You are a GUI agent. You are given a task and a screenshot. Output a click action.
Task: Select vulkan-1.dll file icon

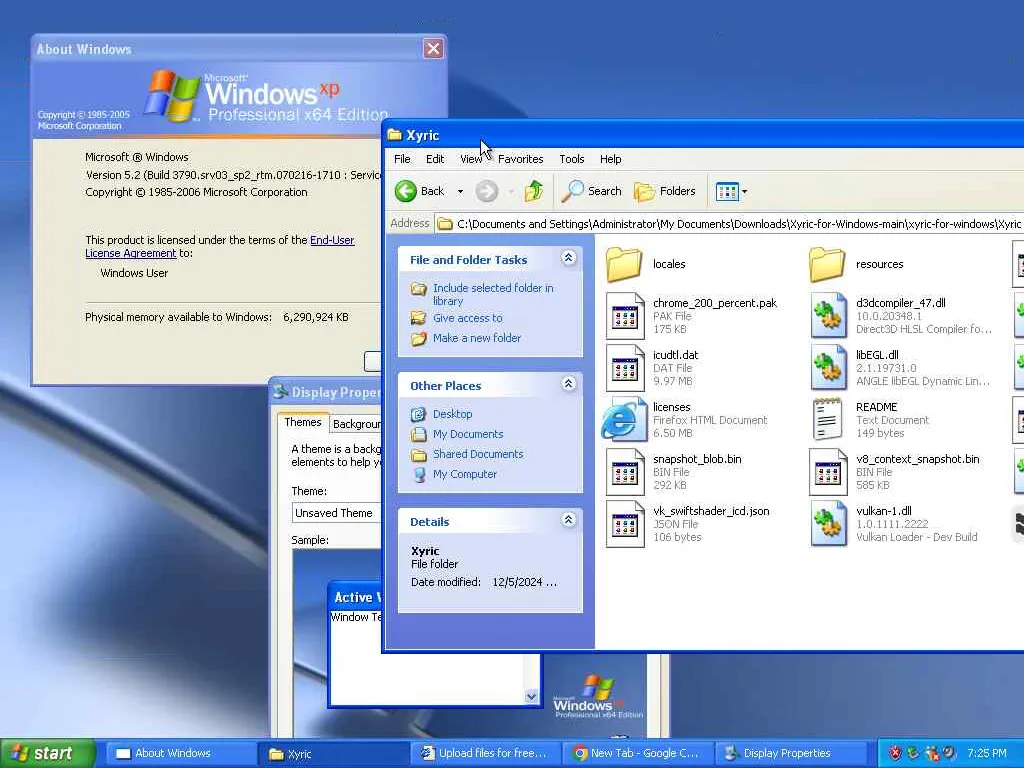tap(828, 524)
